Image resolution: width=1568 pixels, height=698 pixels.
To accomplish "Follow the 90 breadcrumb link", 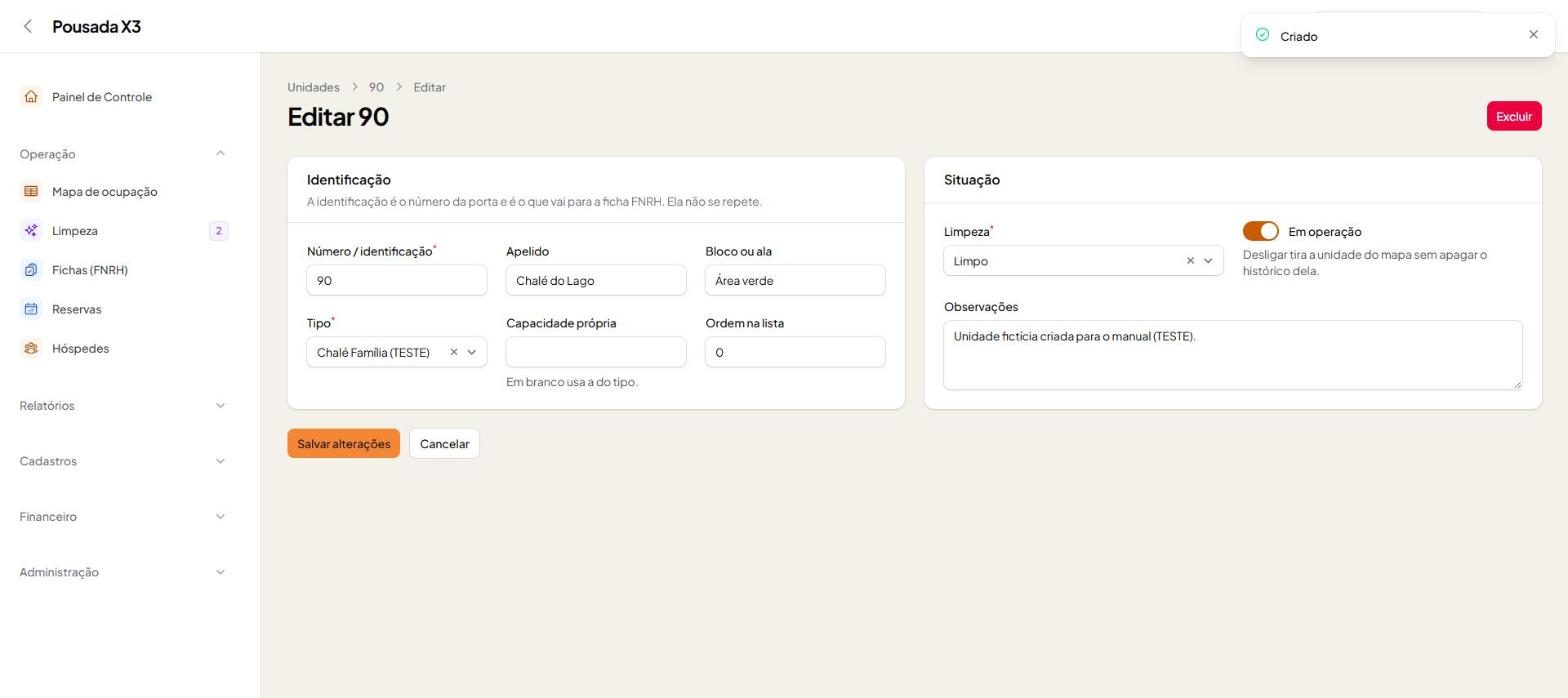I will 376,87.
